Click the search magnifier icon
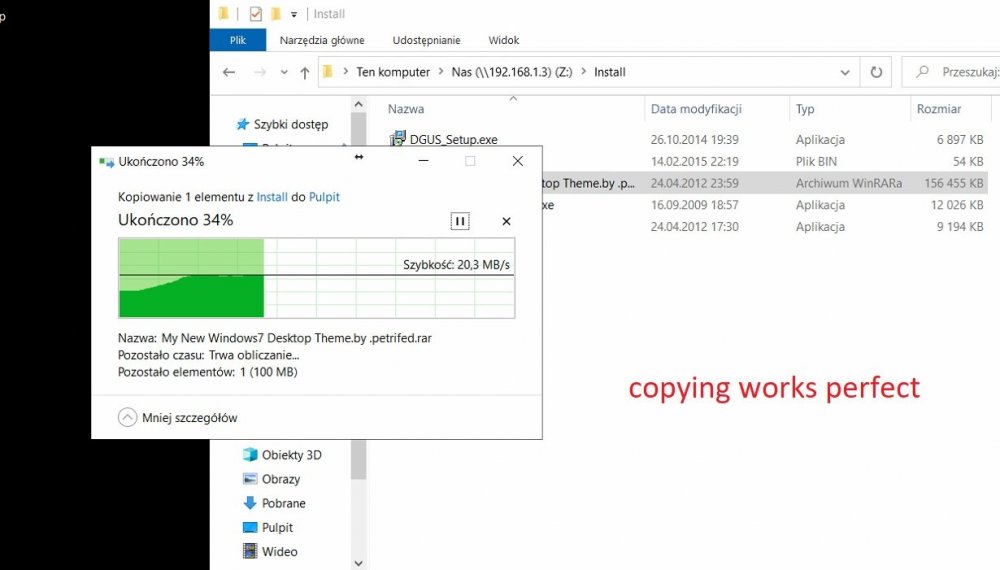Image resolution: width=1000 pixels, height=570 pixels. [922, 72]
